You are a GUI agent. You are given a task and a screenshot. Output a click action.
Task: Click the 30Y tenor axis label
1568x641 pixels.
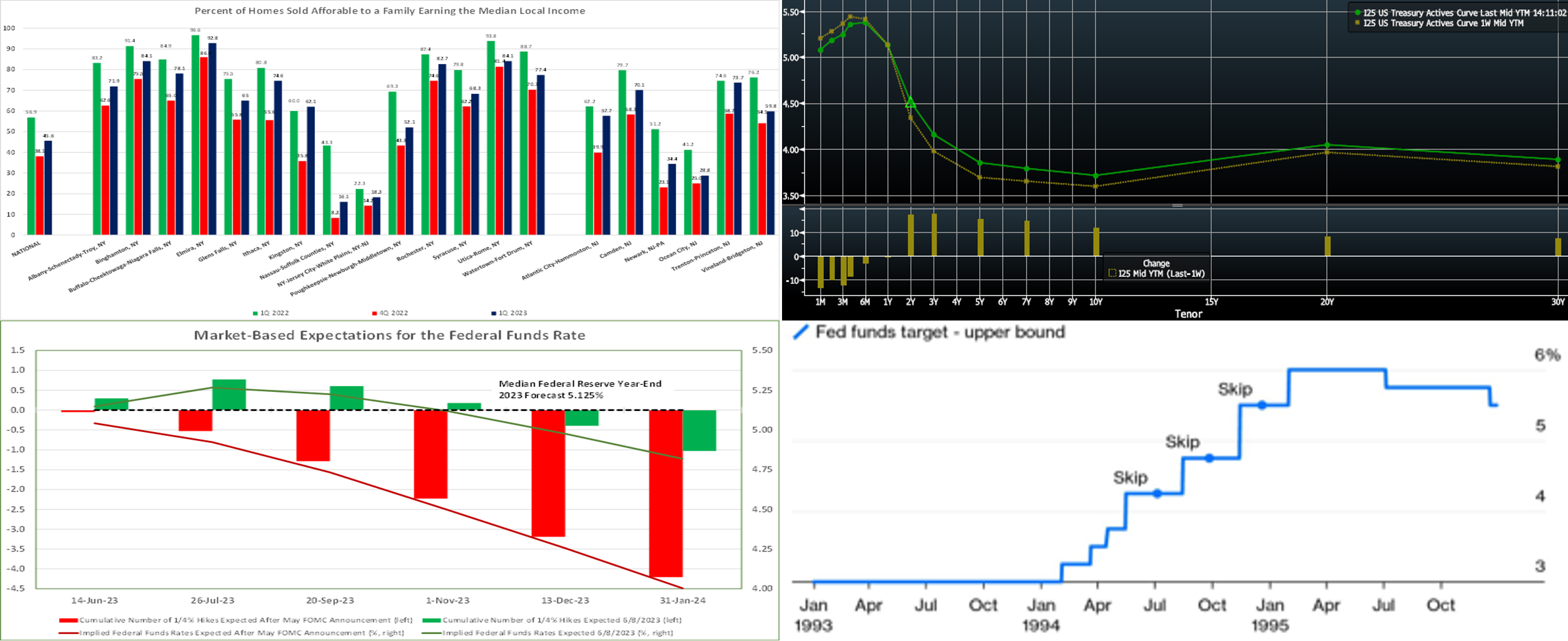[x=1557, y=302]
